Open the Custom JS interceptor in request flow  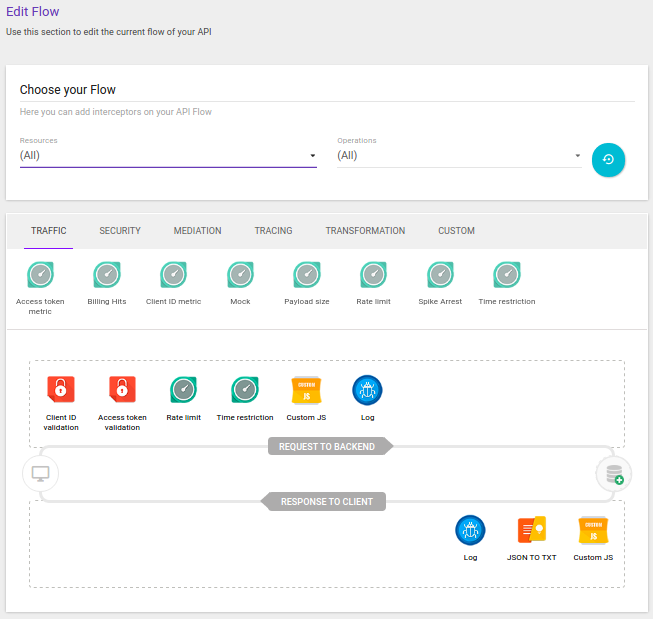[x=306, y=389]
